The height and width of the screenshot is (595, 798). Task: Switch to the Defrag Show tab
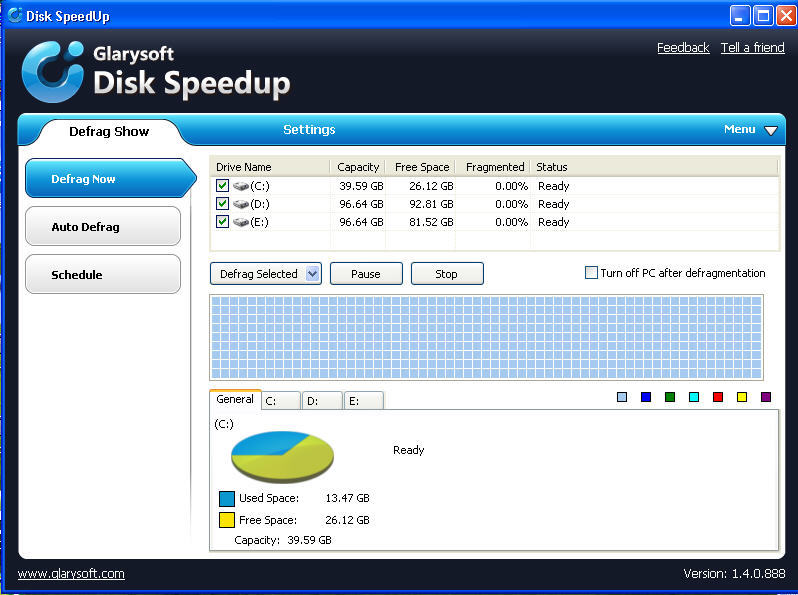(x=109, y=131)
